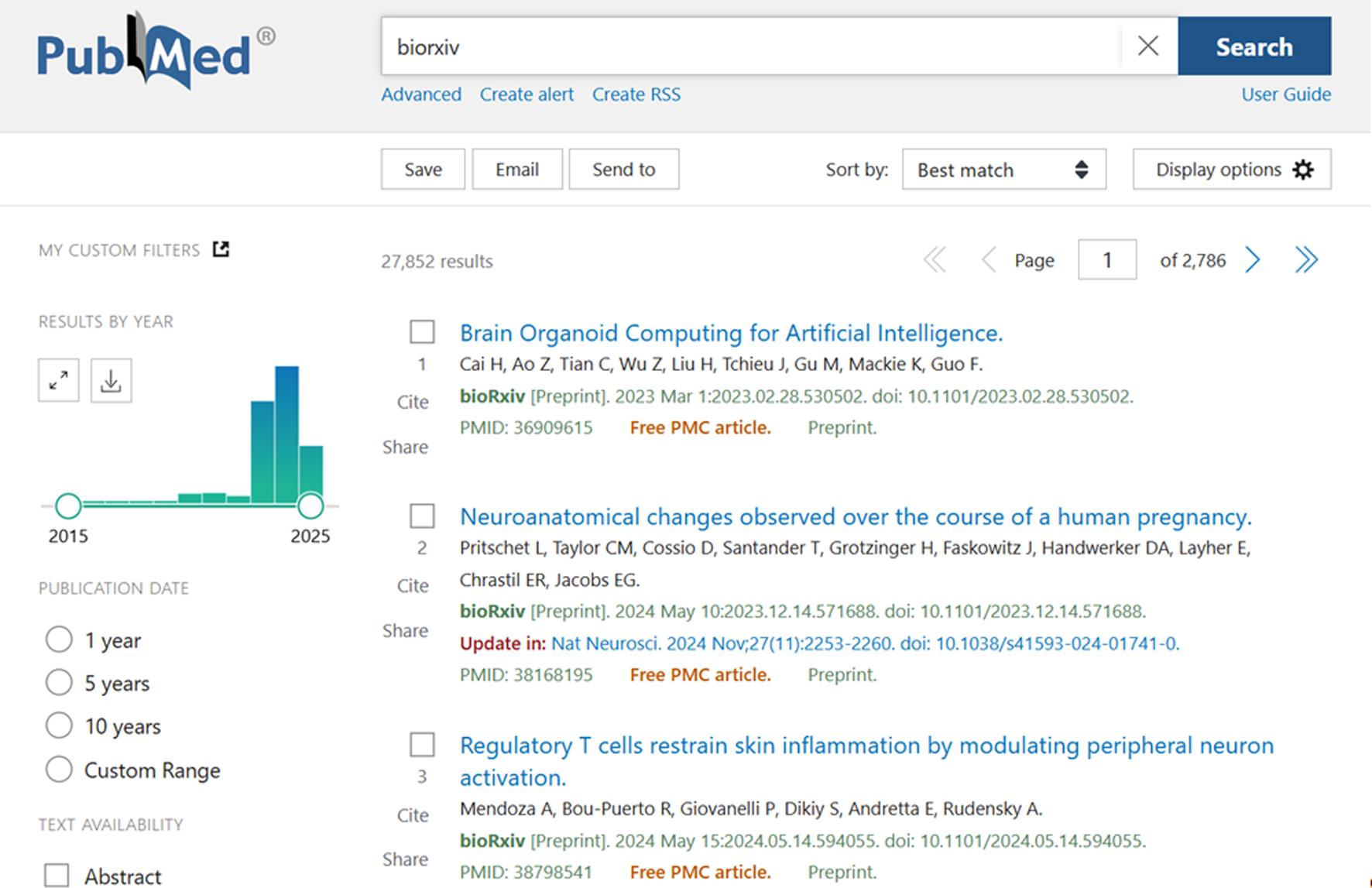1372x888 pixels.
Task: Open the Send to menu
Action: [x=624, y=170]
